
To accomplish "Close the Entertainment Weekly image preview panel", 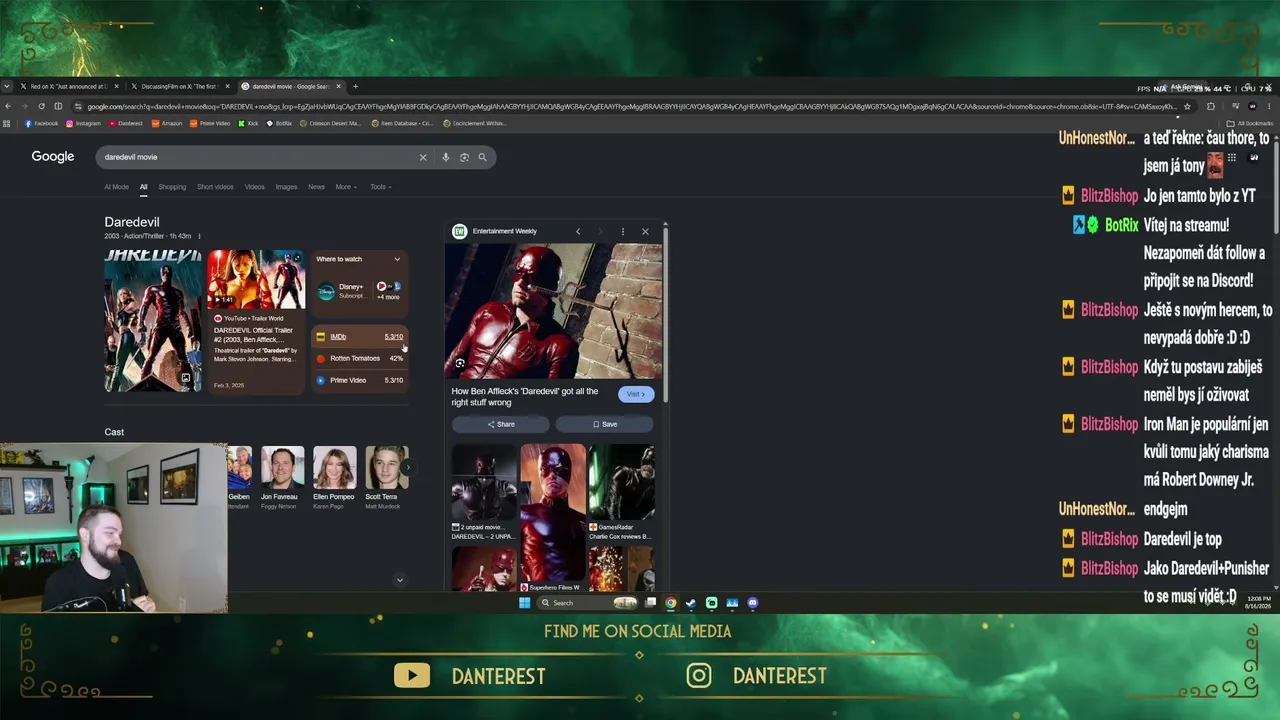I will 645,231.
